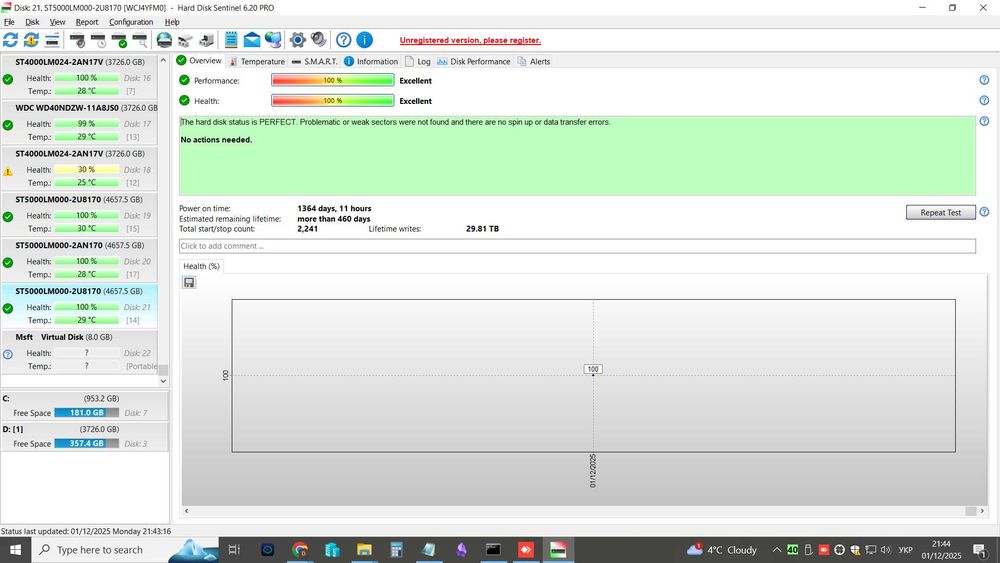Open the View menu

(57, 22)
